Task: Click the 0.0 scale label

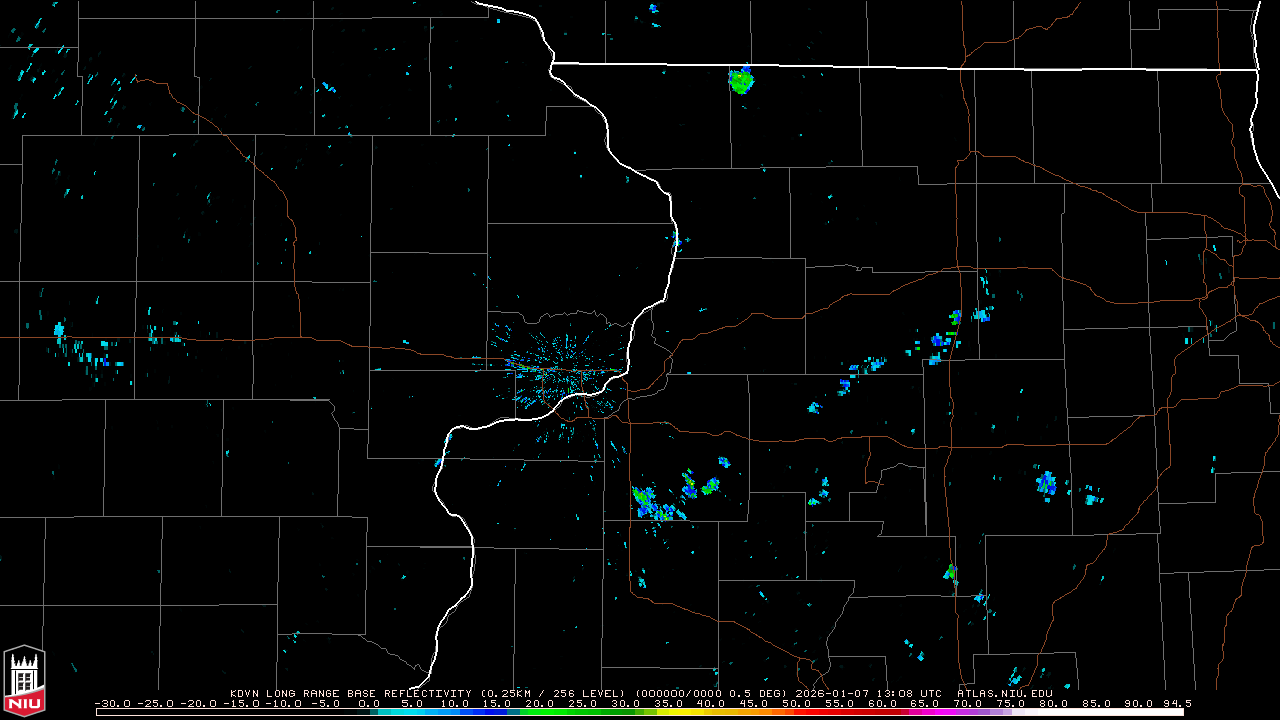Action: 369,704
